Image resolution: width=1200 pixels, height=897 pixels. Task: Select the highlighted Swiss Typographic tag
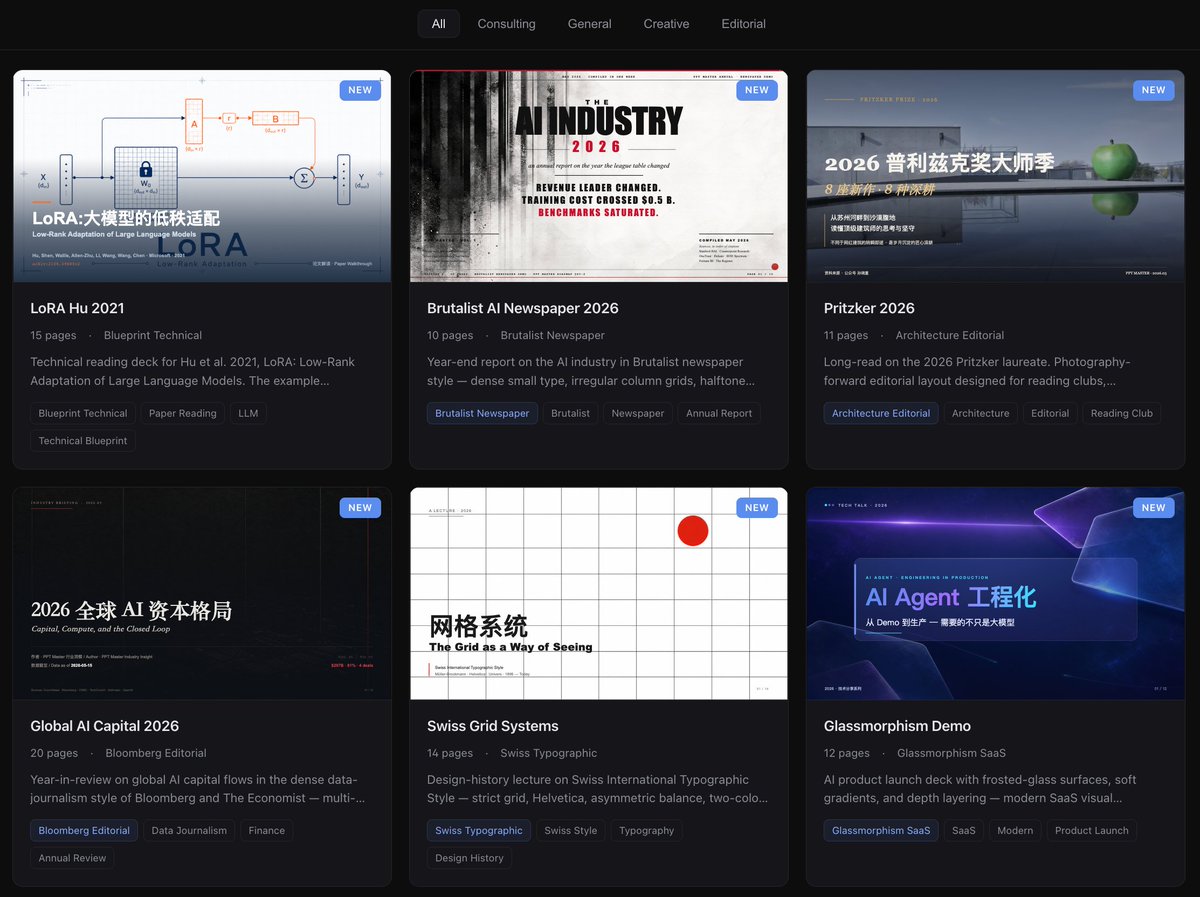coord(479,830)
